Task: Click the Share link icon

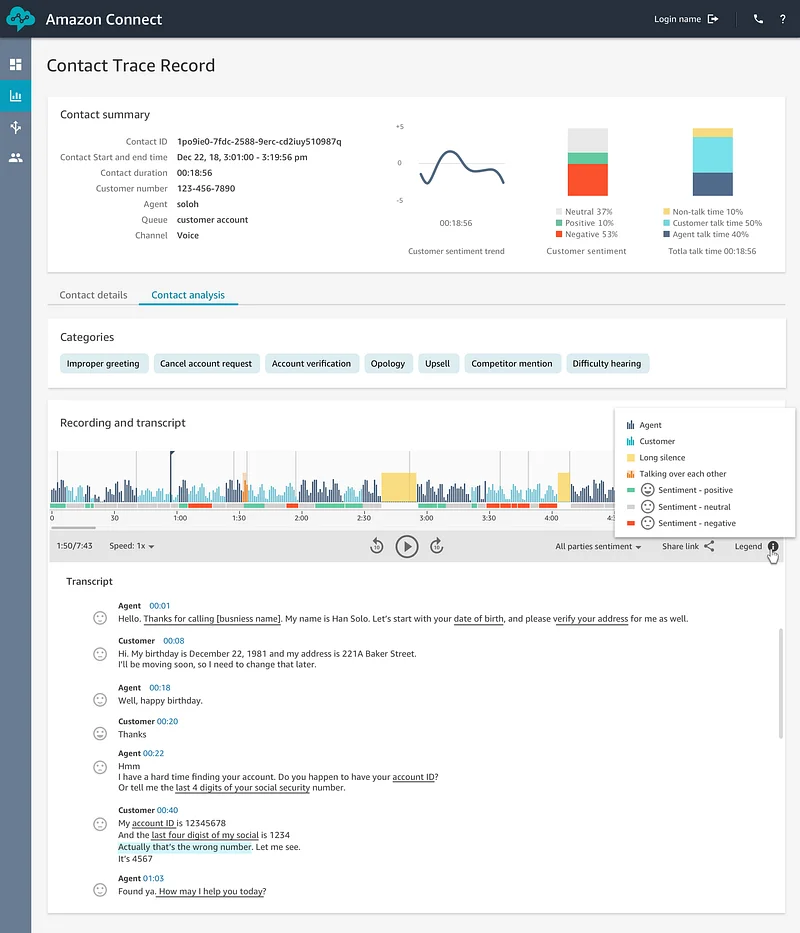Action: [710, 546]
